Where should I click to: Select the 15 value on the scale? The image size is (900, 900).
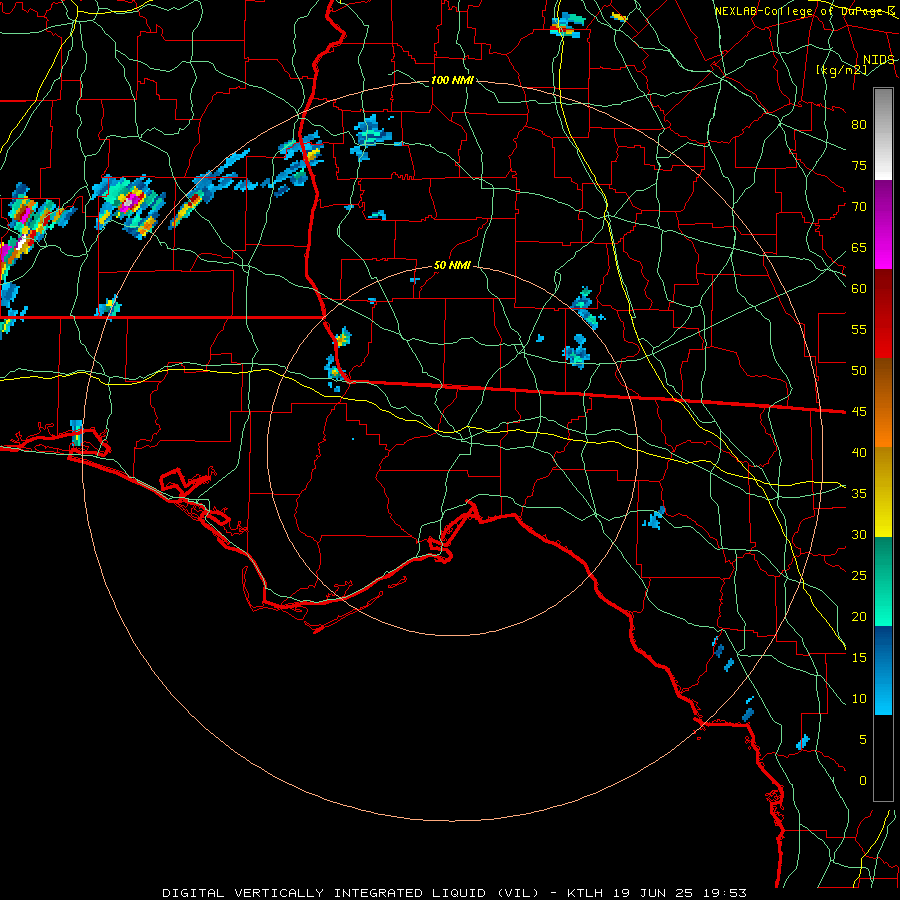pyautogui.click(x=859, y=658)
